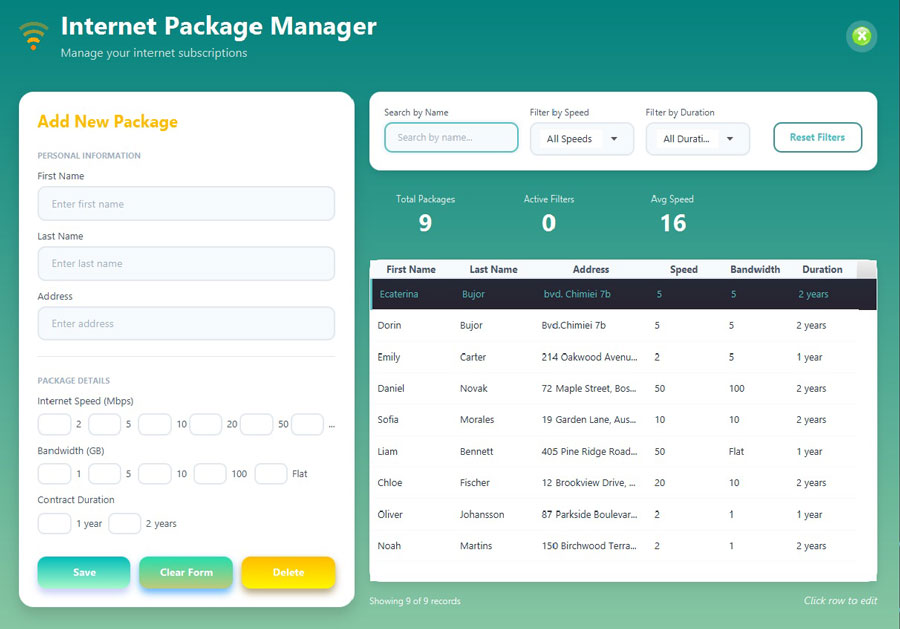Check the 100 GB bandwidth checkbox
Viewport: 900px width, 629px height.
[210, 474]
